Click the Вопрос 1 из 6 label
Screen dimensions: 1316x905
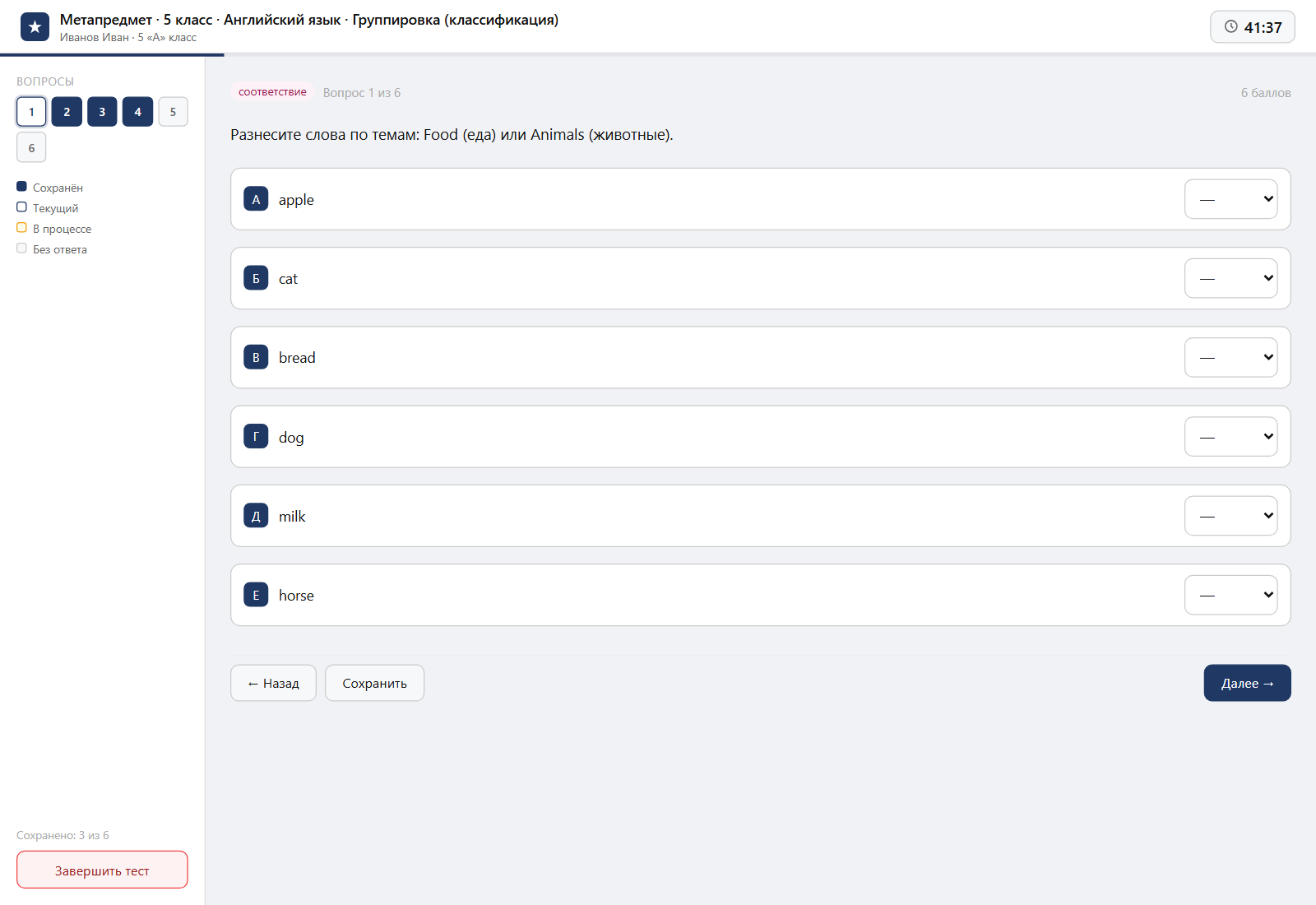pyautogui.click(x=362, y=93)
